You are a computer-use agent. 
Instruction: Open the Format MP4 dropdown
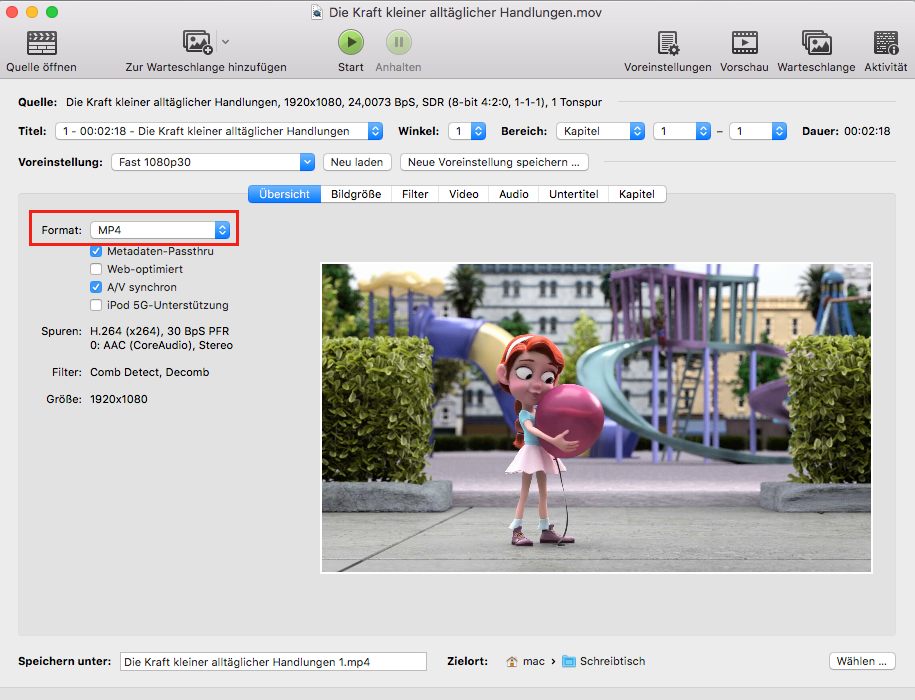point(160,230)
